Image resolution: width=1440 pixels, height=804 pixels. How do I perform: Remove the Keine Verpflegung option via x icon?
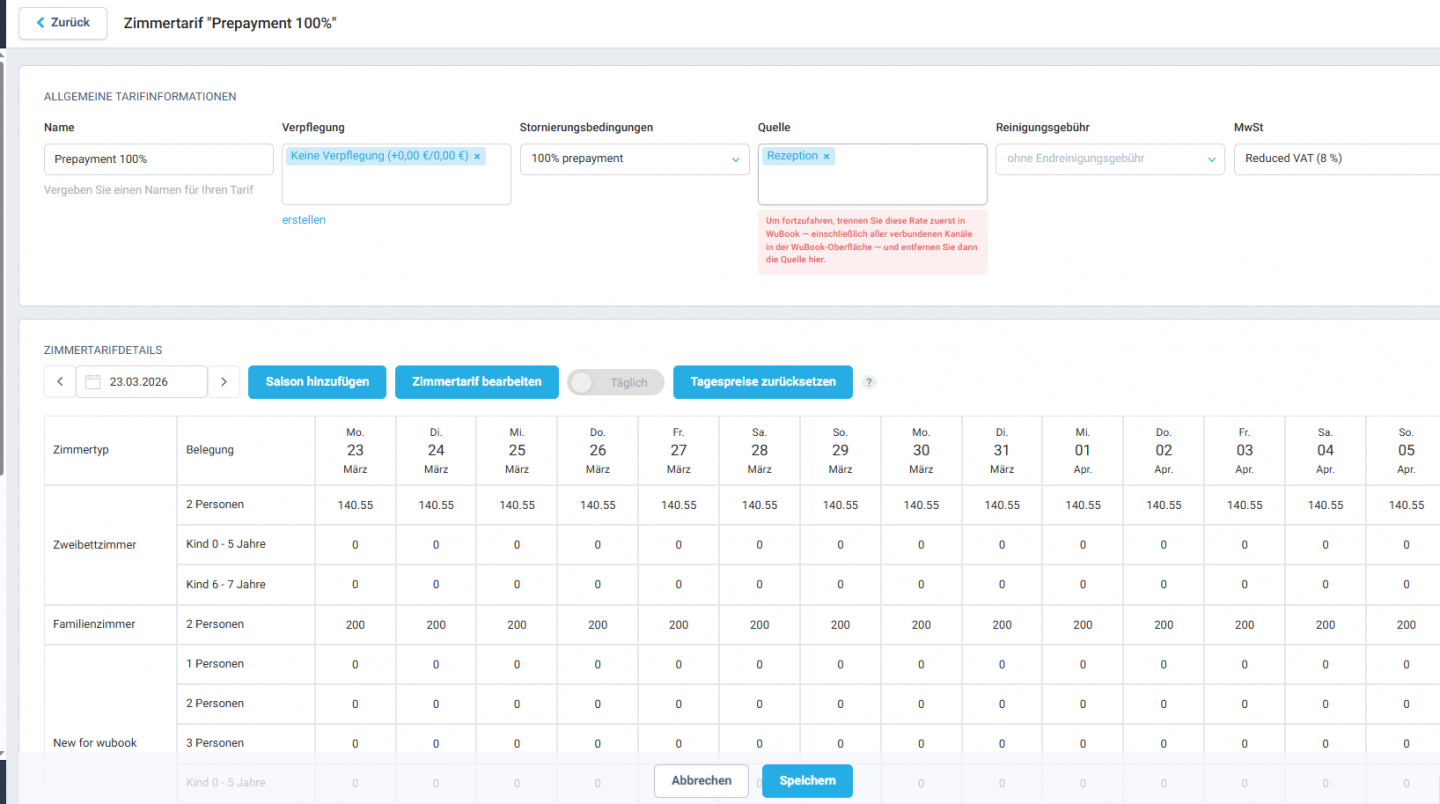pos(477,155)
